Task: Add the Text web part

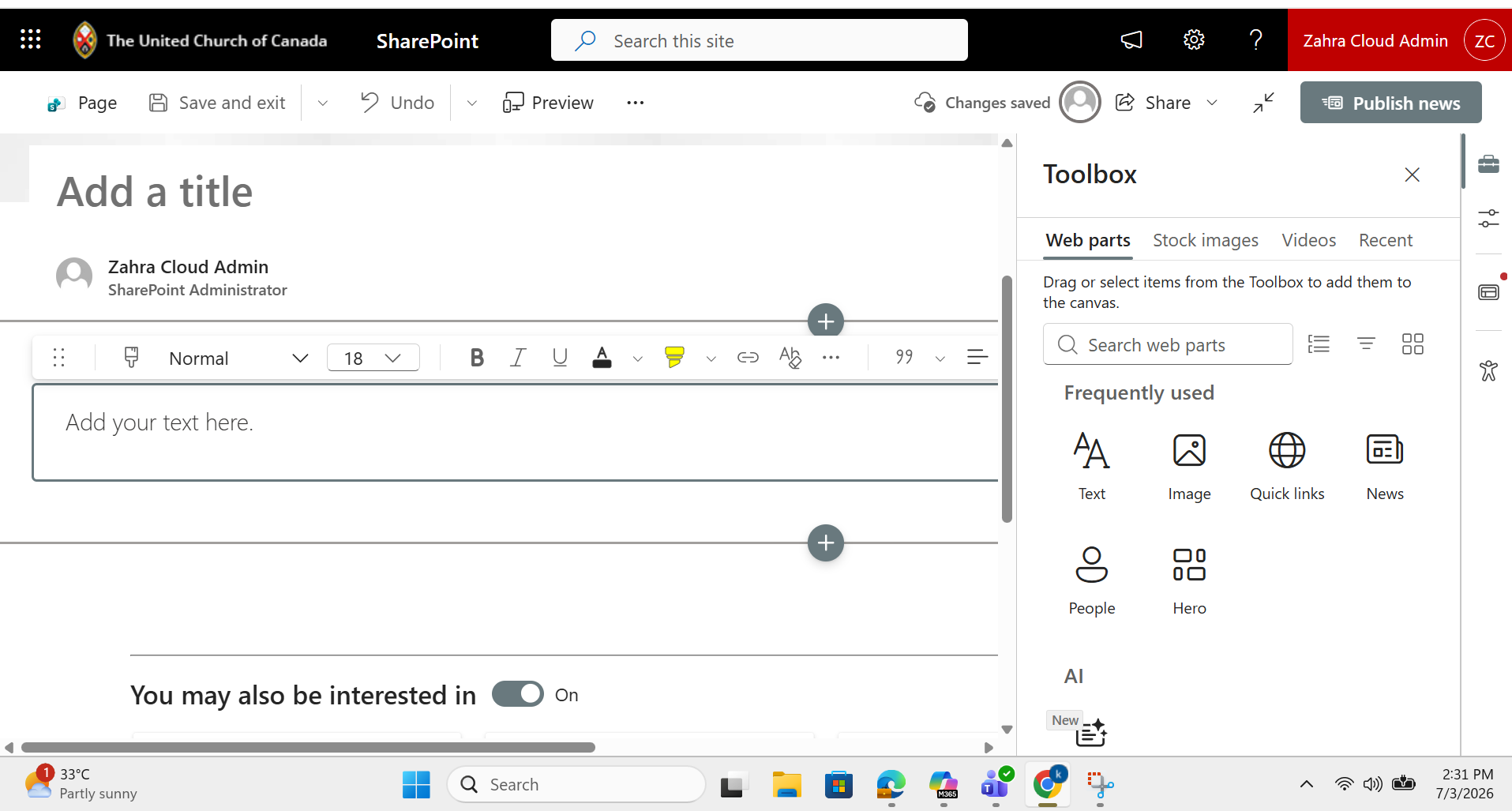Action: (1092, 466)
